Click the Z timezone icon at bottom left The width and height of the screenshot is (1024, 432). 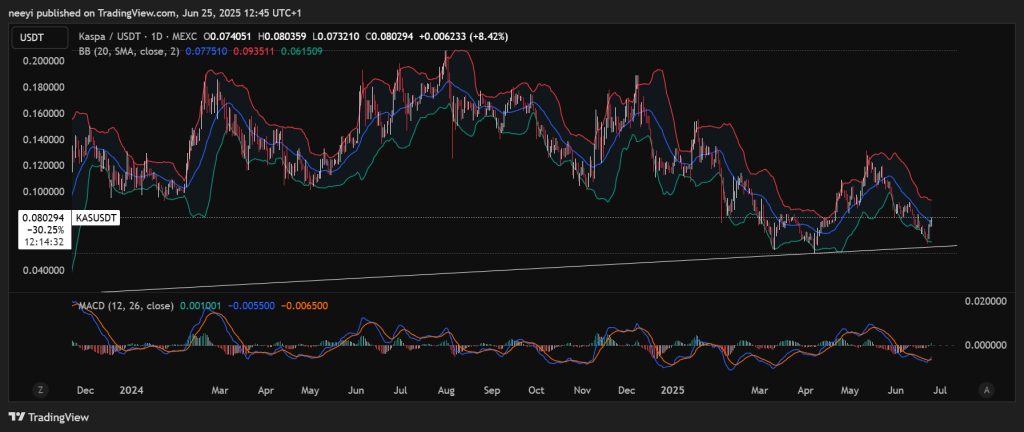tap(43, 388)
